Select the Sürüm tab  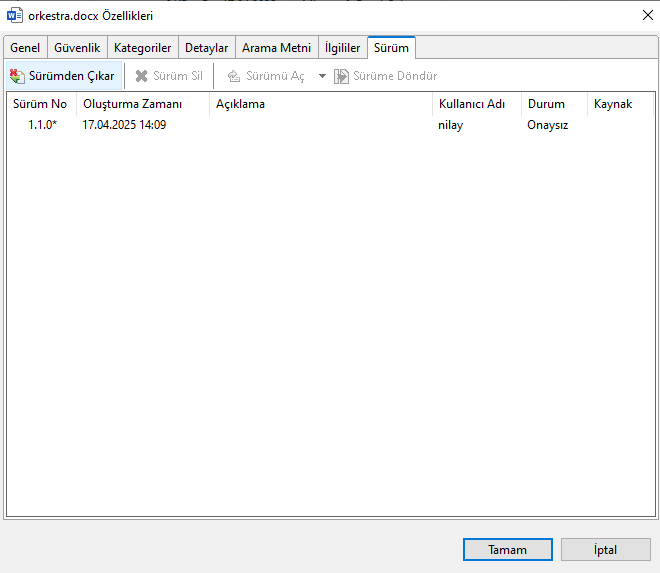(391, 48)
